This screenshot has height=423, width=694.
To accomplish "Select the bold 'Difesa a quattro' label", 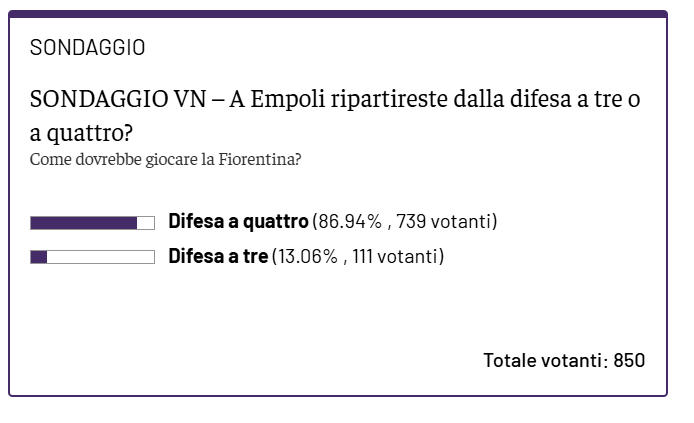I will coord(238,221).
